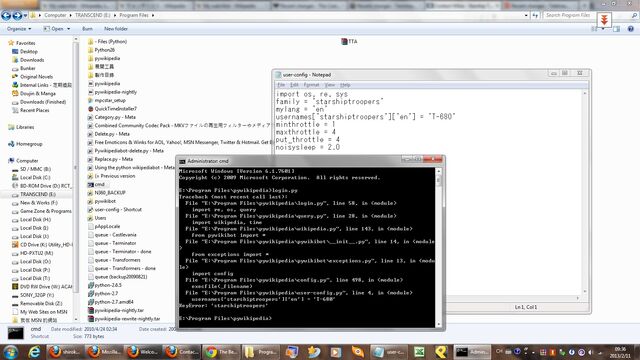Click the Program Files Explorer taskbar button

point(262,352)
